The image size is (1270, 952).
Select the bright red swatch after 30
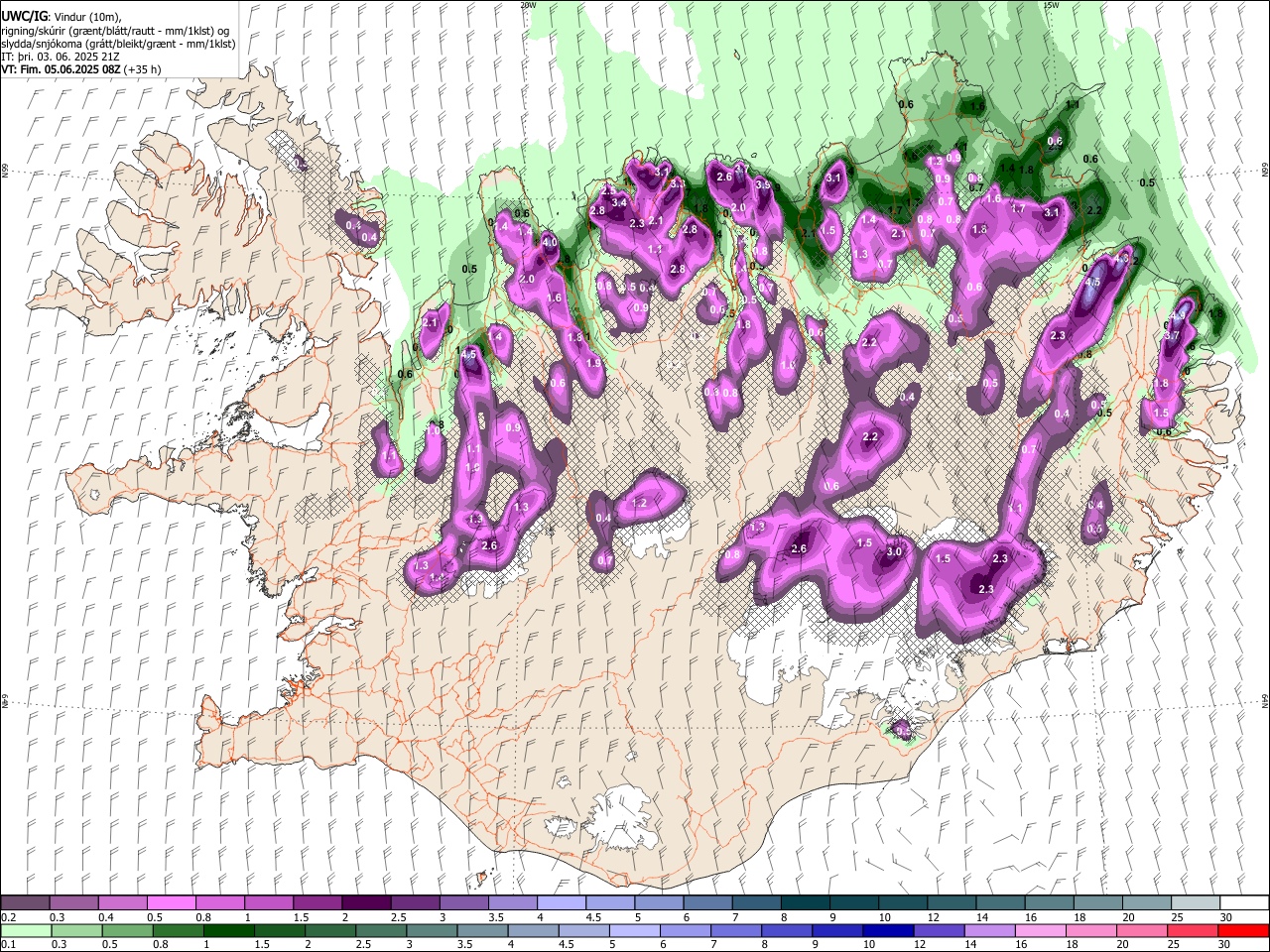1242,930
